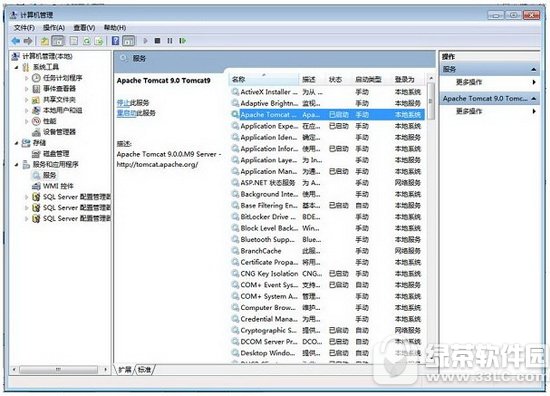Click the Restart service toolbar icon

(x=182, y=41)
